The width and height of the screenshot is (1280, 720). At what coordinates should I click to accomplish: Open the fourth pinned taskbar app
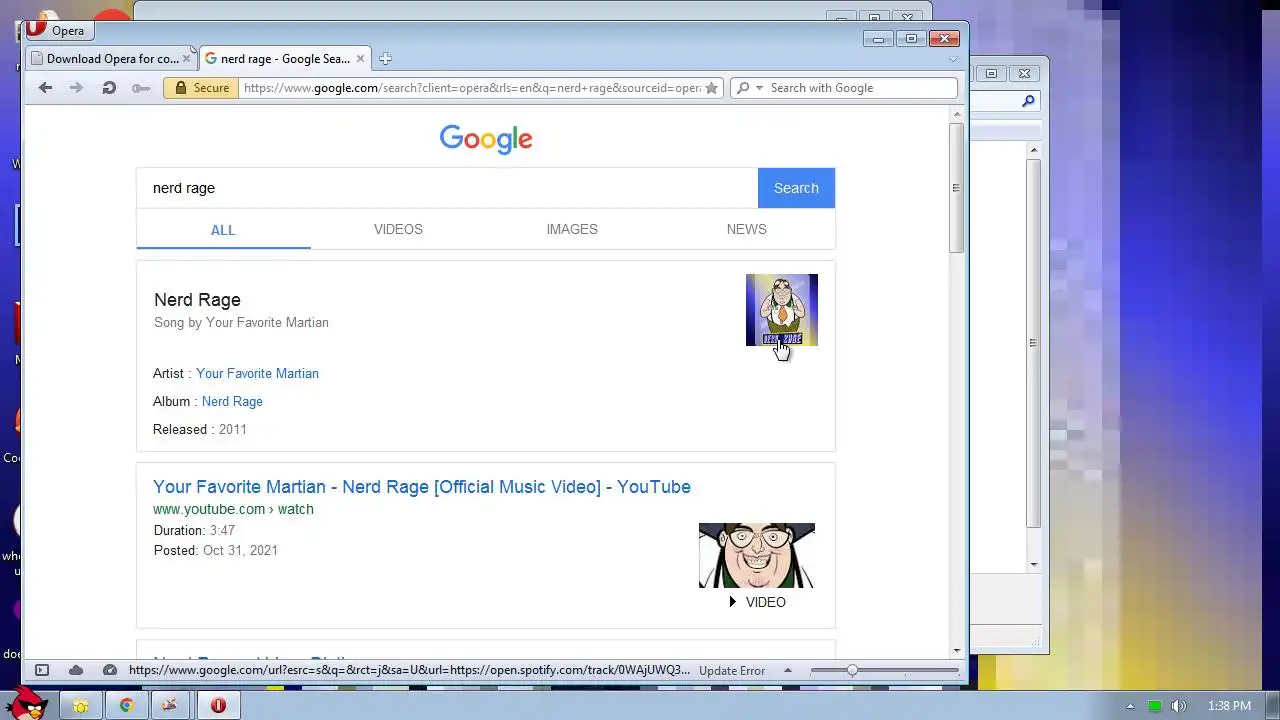pyautogui.click(x=169, y=706)
